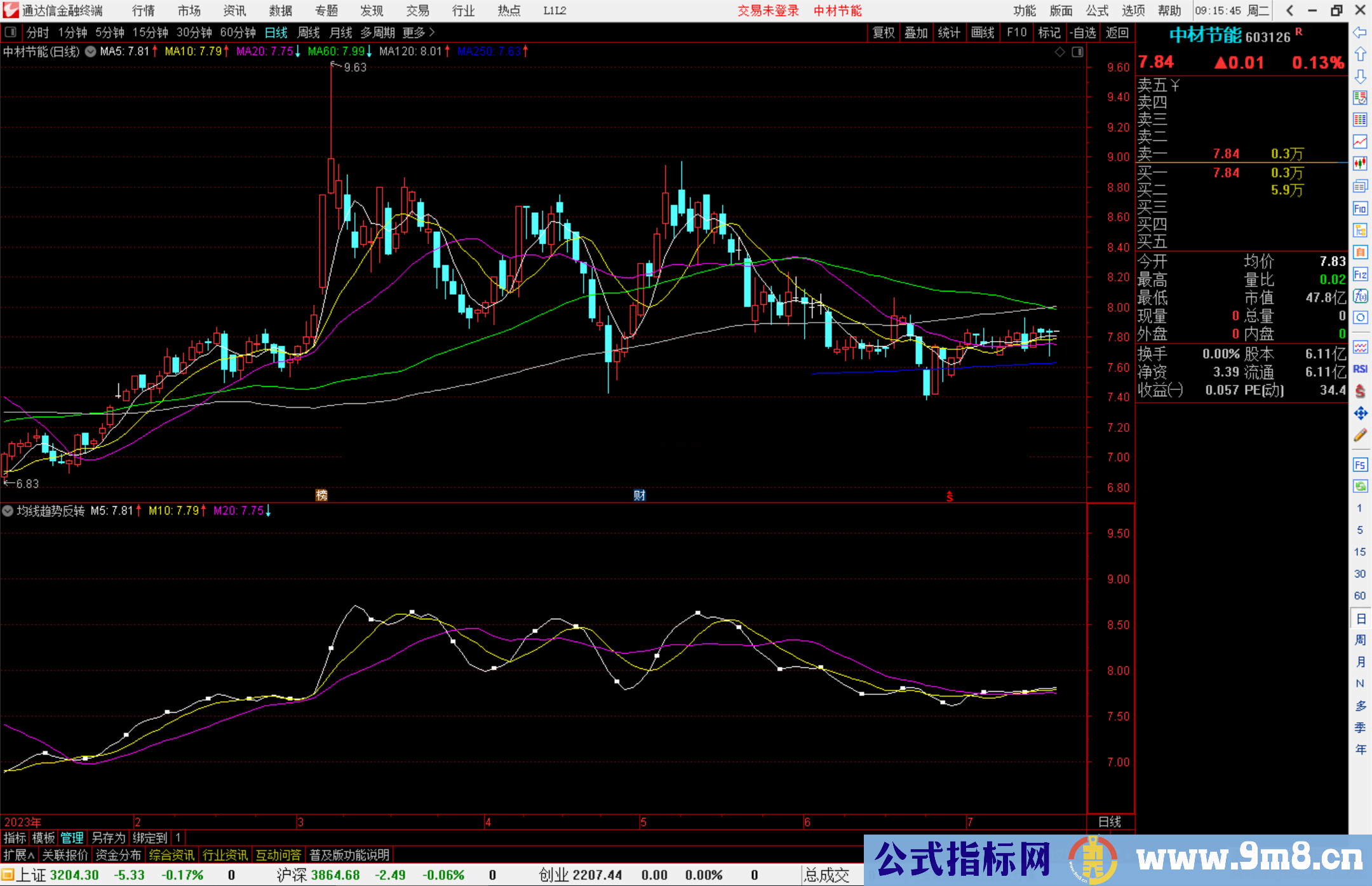Click the 交易未登录 login link
Screen dimensions: 1372x886
click(768, 10)
